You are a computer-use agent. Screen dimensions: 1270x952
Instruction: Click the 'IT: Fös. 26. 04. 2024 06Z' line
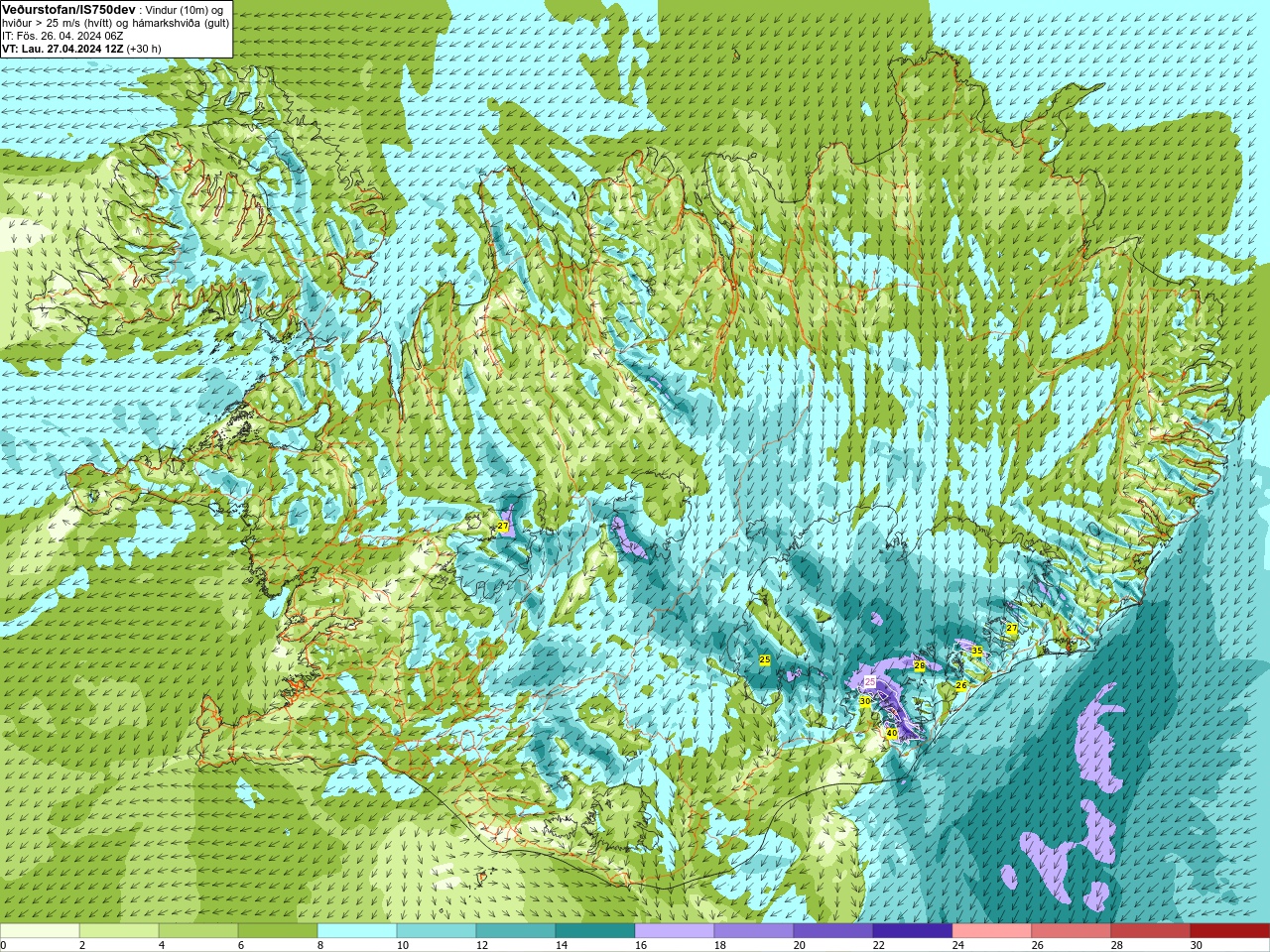point(63,36)
